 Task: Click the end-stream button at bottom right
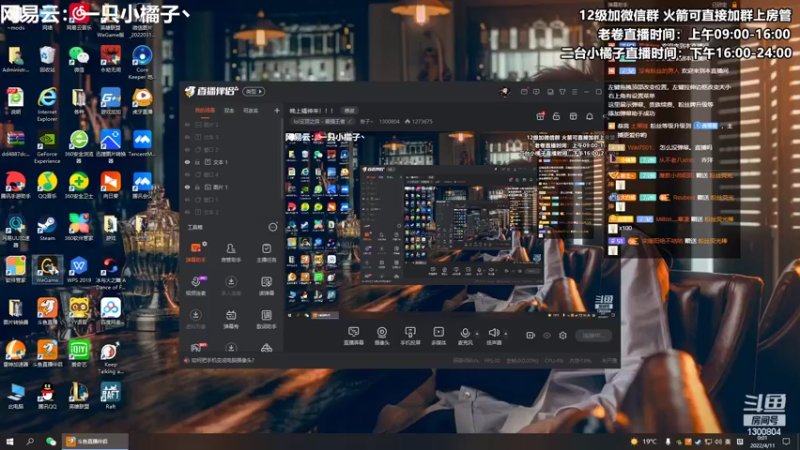coord(593,335)
